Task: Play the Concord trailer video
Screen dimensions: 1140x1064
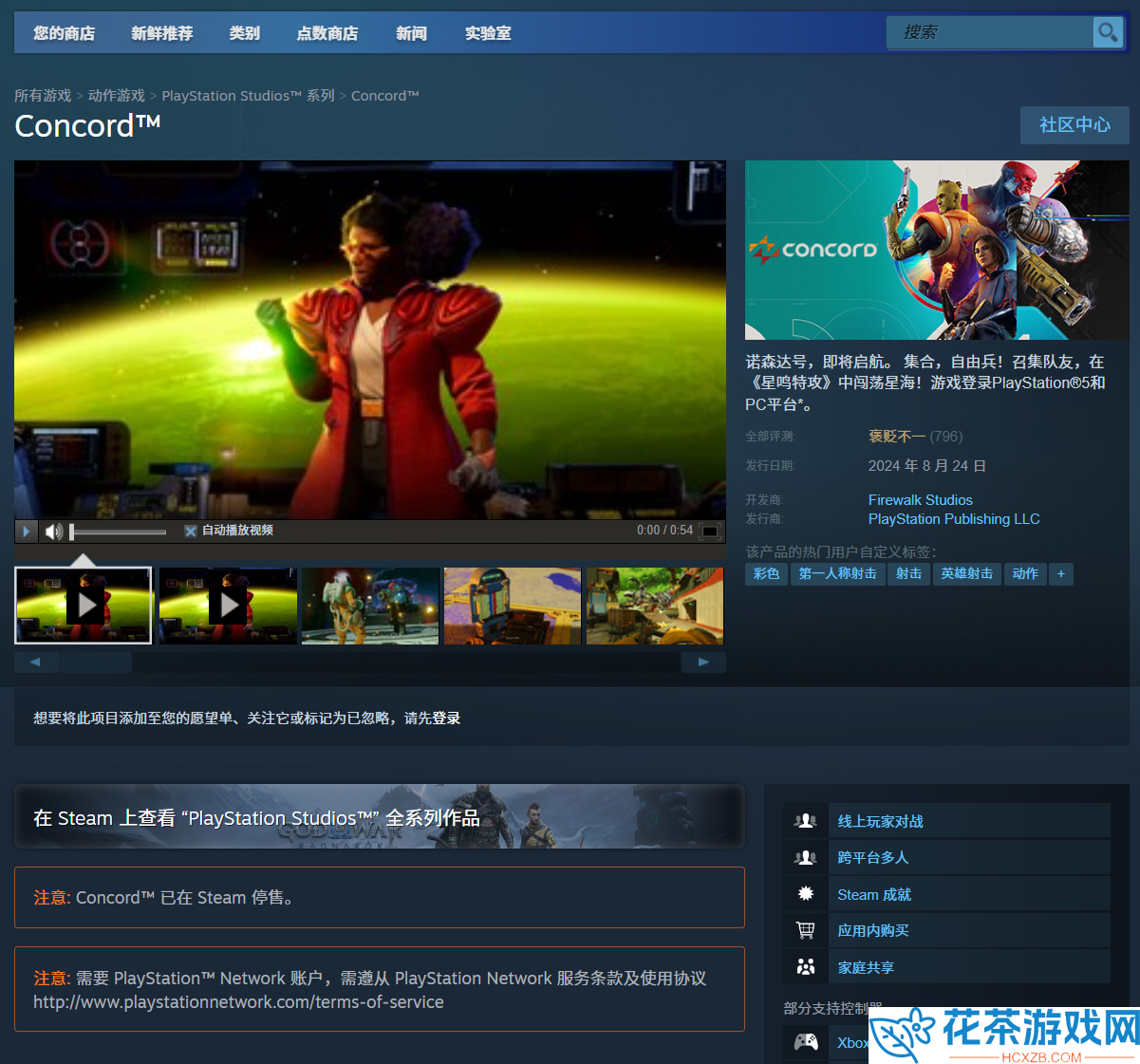Action: point(27,531)
